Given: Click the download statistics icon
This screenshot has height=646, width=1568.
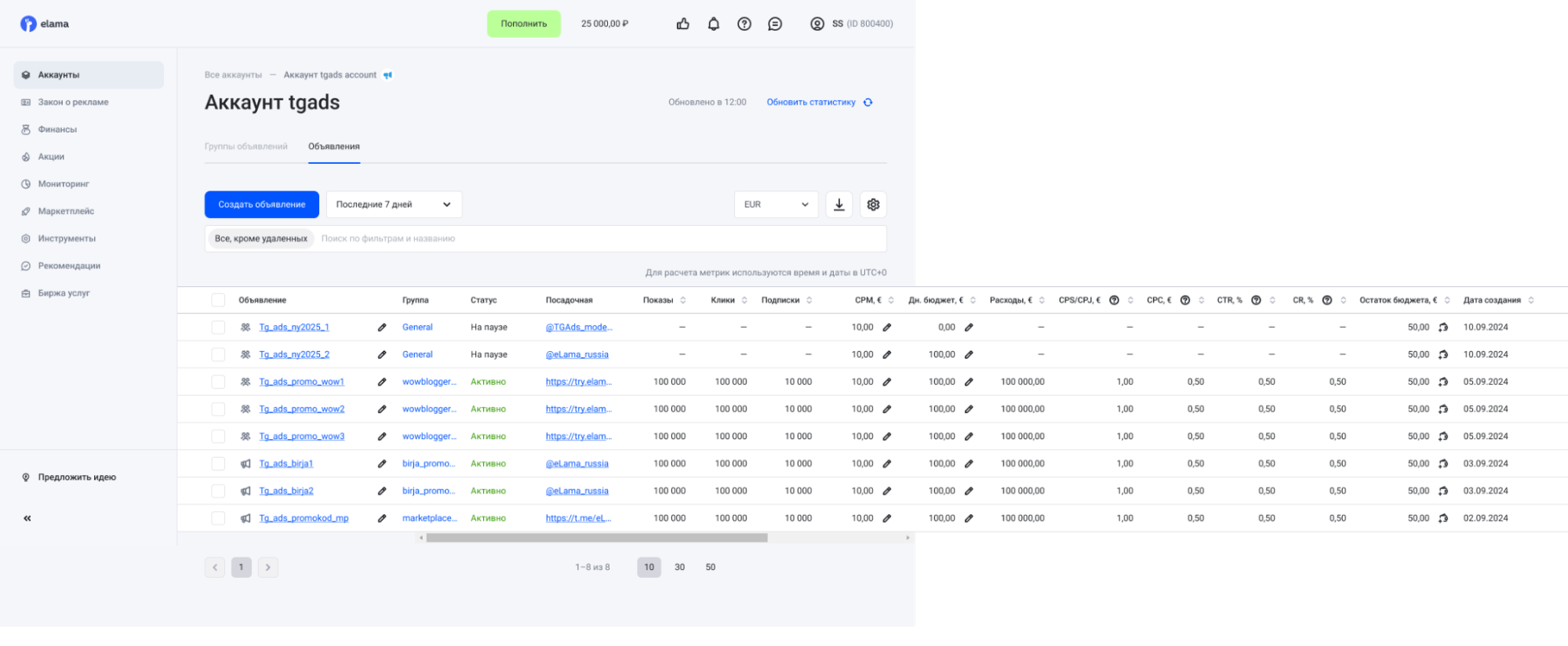Looking at the screenshot, I should click(839, 205).
